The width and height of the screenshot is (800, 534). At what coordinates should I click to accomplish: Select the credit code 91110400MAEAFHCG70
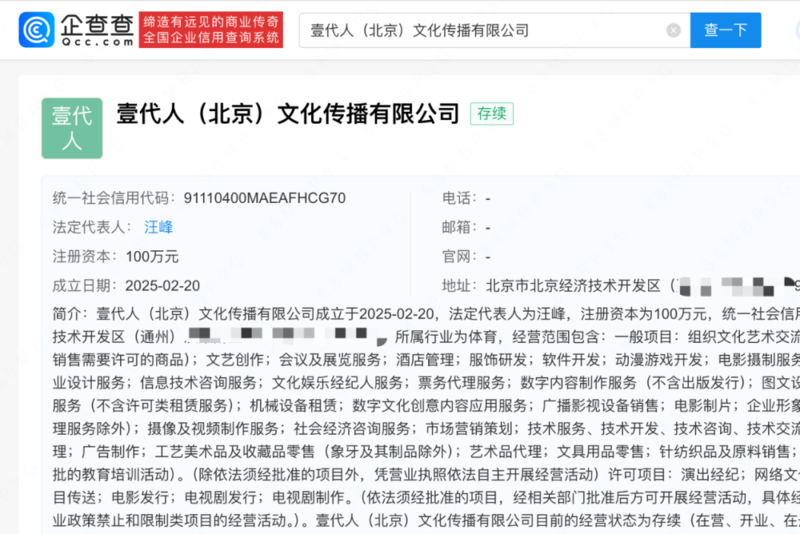265,198
